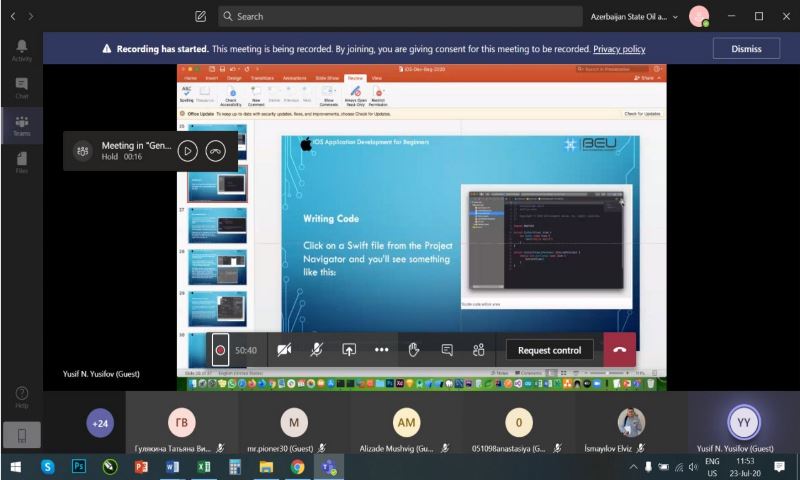Click the recording indicator in call bar
The image size is (800, 480).
(220, 350)
